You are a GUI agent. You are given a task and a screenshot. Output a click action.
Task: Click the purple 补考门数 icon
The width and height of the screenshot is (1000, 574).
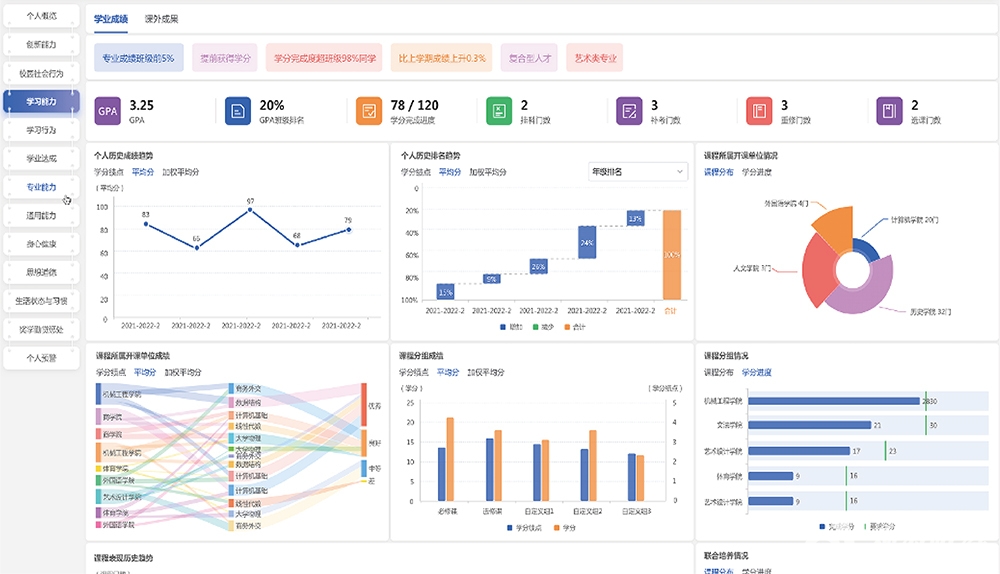[630, 111]
